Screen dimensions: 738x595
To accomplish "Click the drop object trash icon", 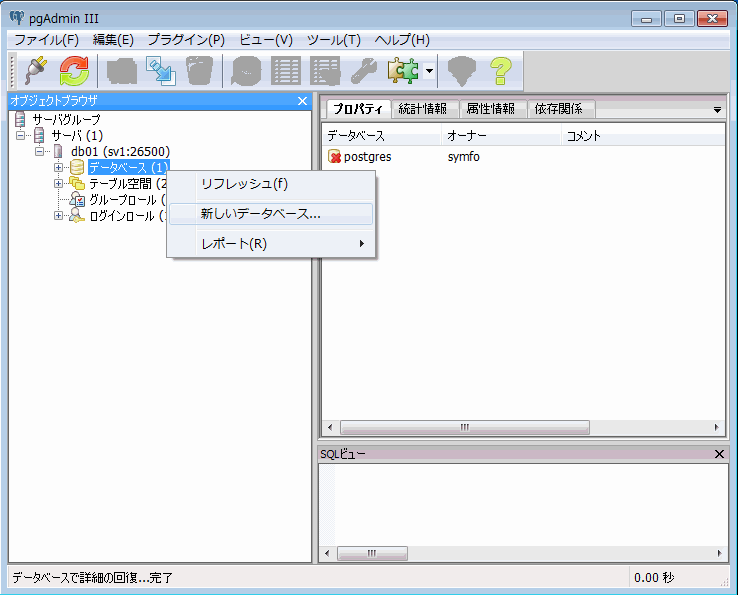I will 200,71.
